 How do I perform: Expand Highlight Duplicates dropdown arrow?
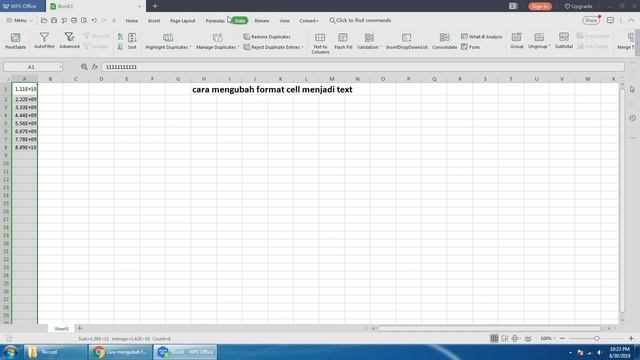coord(190,47)
